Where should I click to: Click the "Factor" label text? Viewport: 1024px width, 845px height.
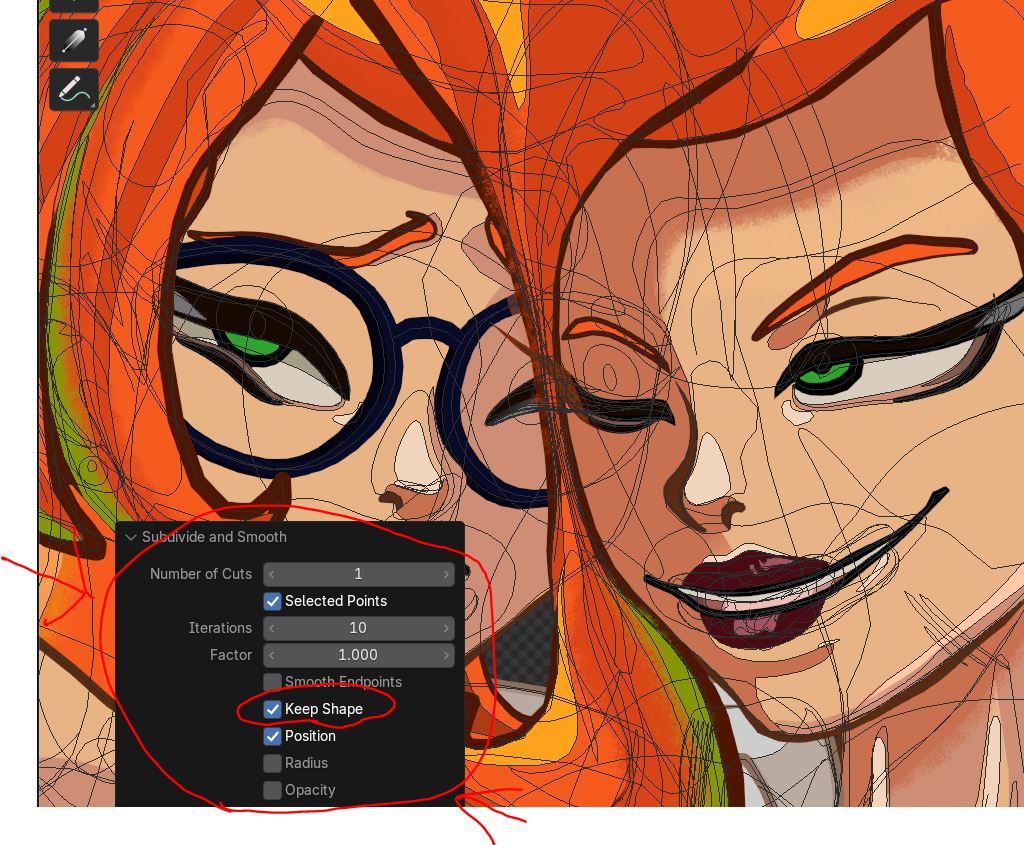(231, 655)
